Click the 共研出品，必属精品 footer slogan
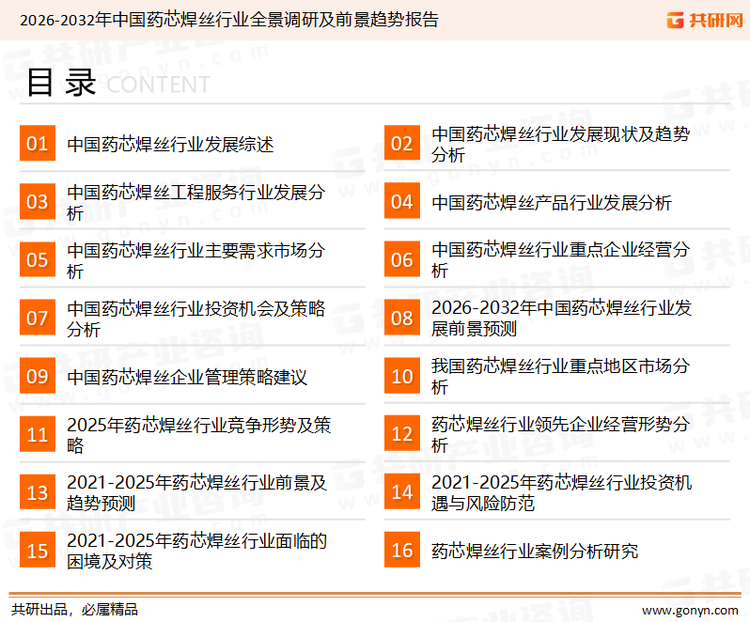The image size is (750, 622). 74,609
